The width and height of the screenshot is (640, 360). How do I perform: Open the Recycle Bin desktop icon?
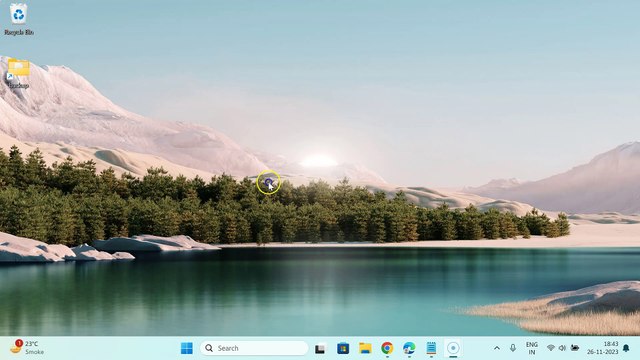coord(19,19)
